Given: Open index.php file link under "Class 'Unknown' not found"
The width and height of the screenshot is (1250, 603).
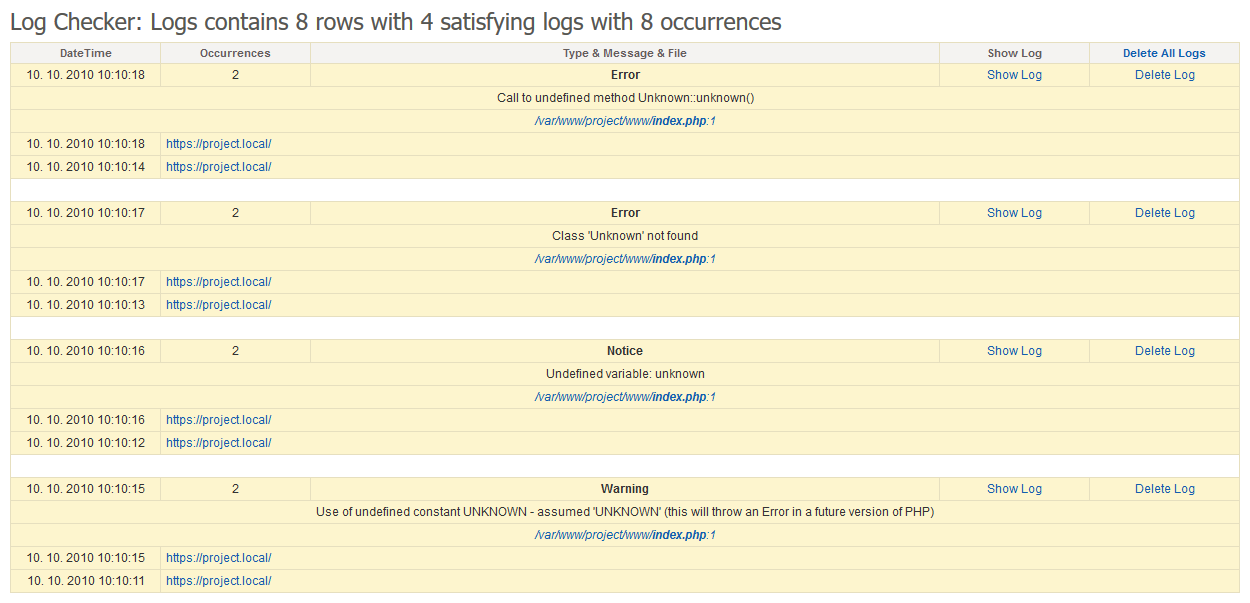Looking at the screenshot, I should coord(625,259).
